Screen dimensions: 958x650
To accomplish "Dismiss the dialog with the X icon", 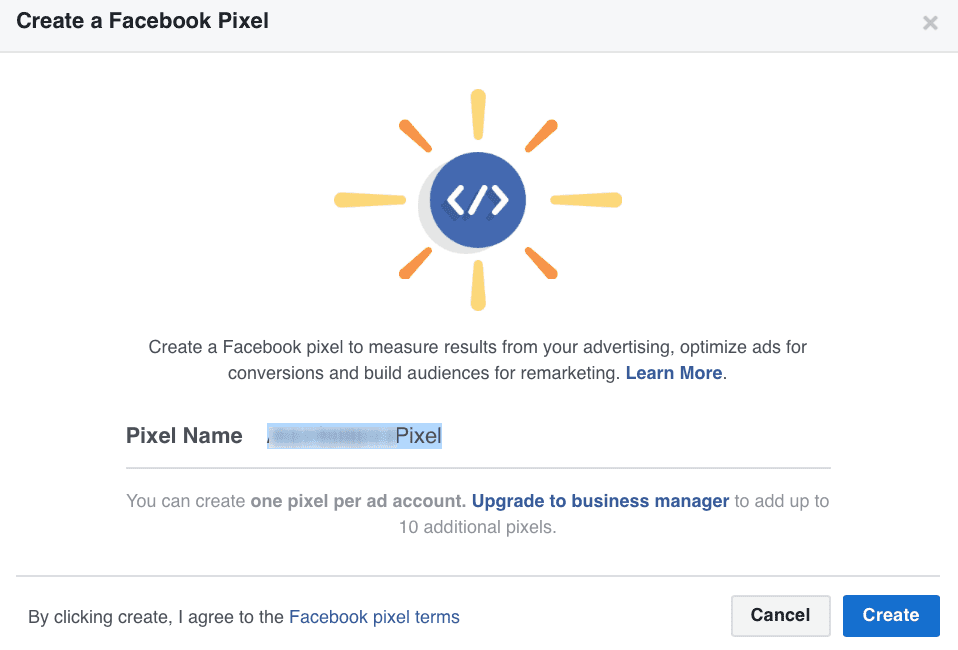I will tap(930, 22).
